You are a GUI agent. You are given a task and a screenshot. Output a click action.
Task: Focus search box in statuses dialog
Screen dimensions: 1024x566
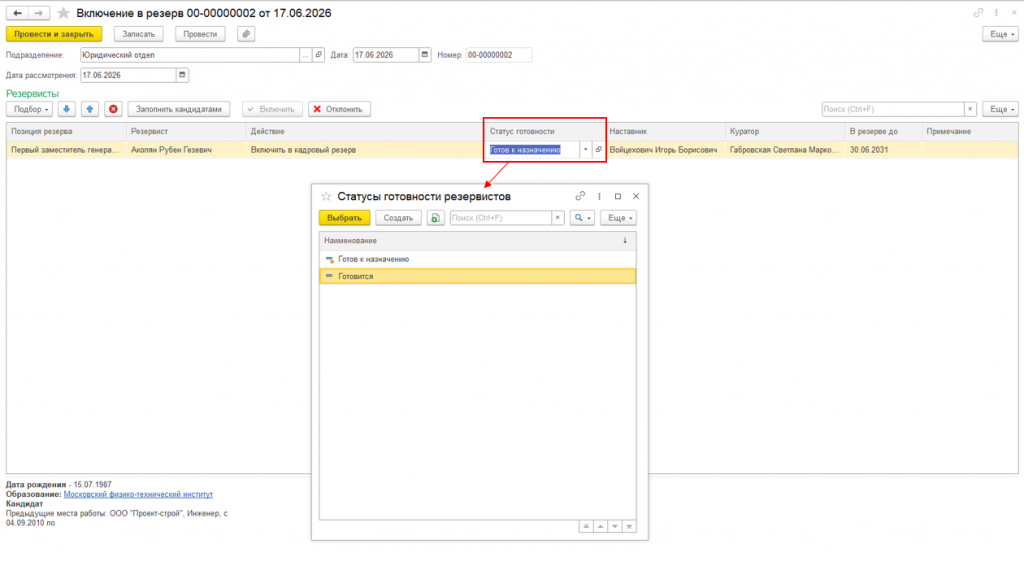click(x=500, y=218)
